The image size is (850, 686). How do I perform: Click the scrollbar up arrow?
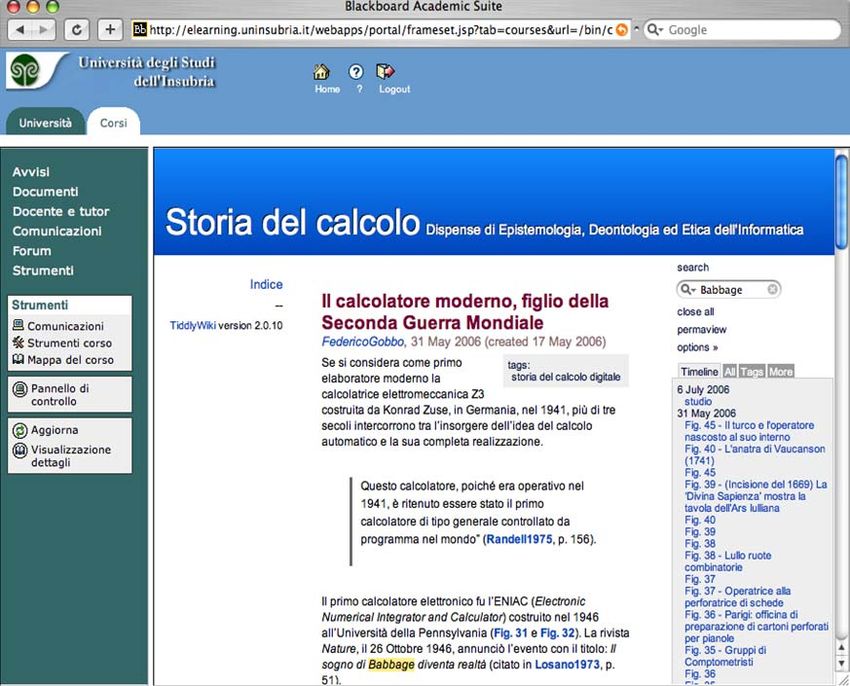click(x=841, y=646)
